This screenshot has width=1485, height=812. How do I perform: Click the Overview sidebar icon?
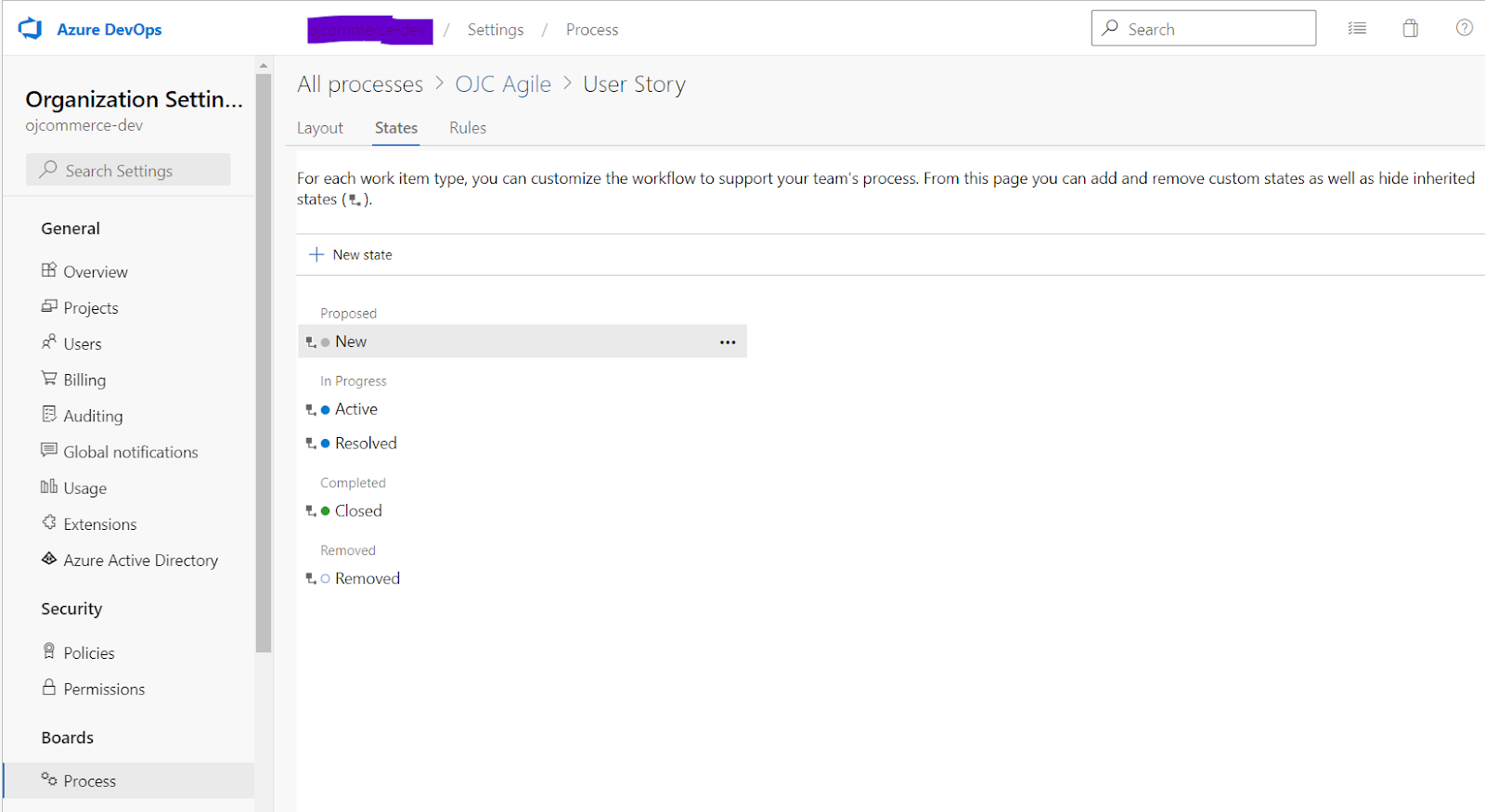pyautogui.click(x=49, y=270)
